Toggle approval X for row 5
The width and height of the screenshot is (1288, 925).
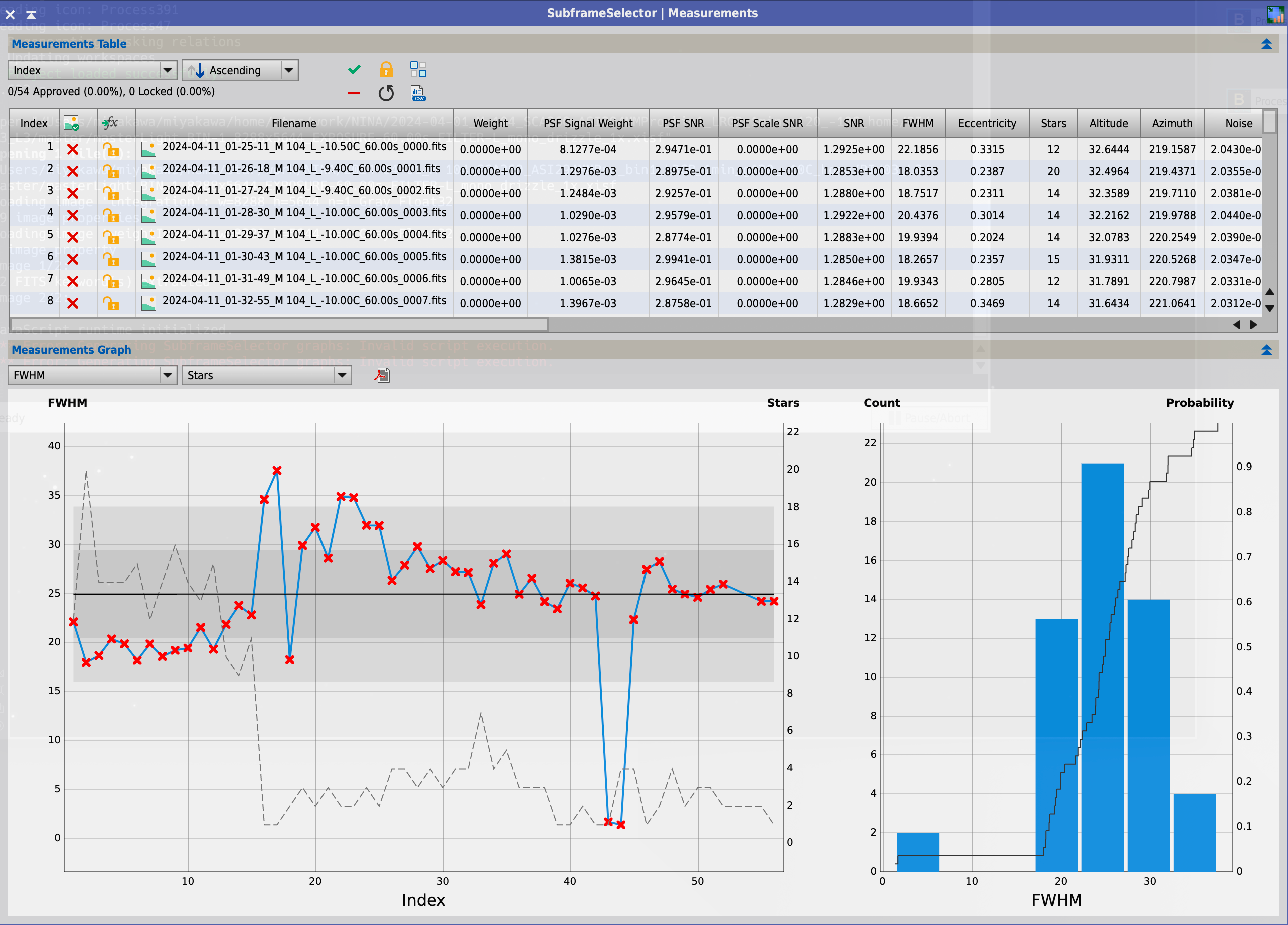[x=73, y=237]
